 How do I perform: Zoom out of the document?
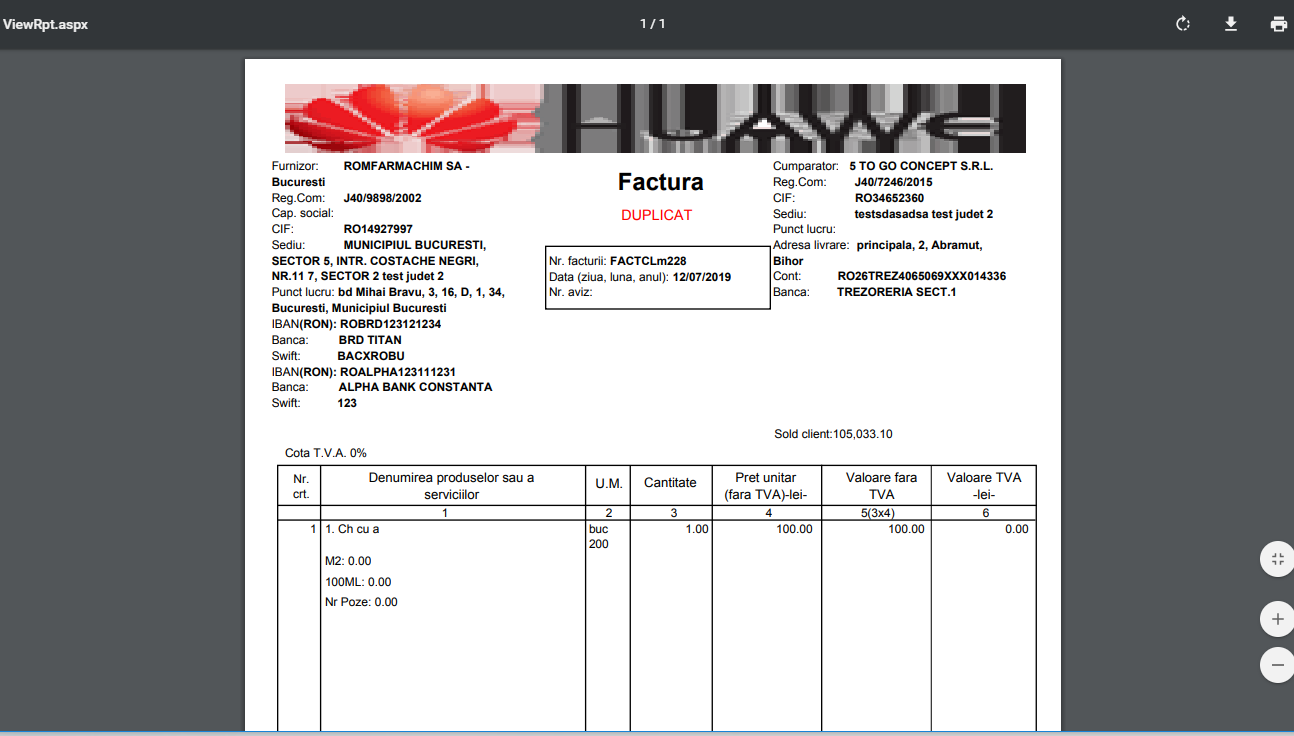pos(1277,664)
